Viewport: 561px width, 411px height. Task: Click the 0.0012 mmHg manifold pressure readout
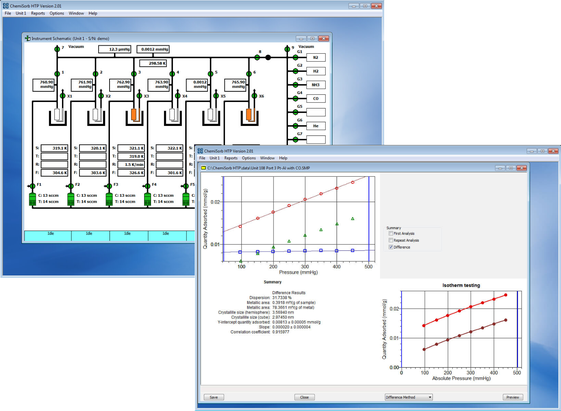click(x=153, y=49)
